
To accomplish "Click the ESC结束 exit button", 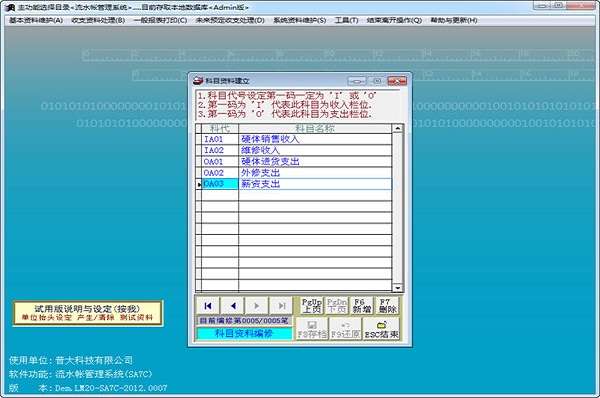I will point(381,329).
